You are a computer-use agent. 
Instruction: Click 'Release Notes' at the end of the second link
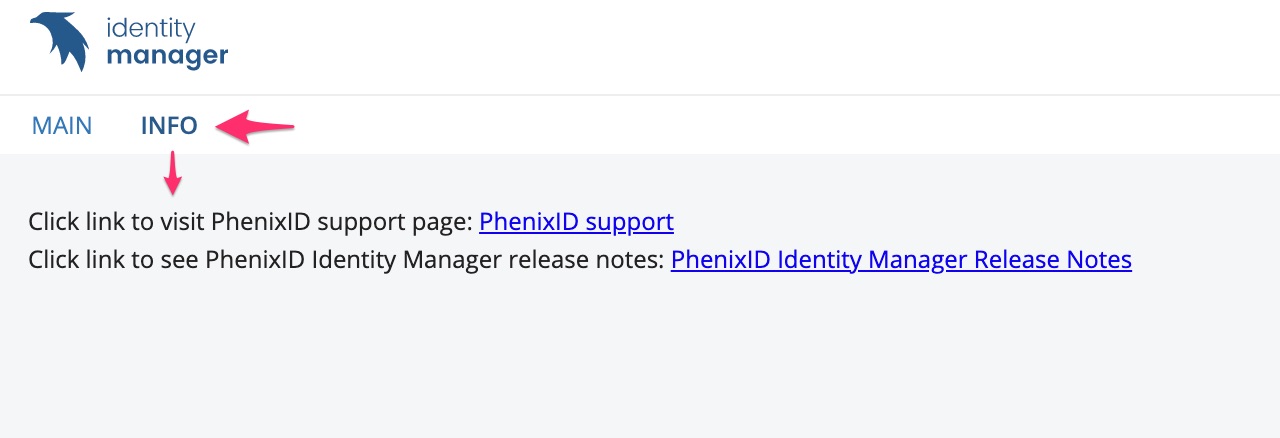point(1053,260)
